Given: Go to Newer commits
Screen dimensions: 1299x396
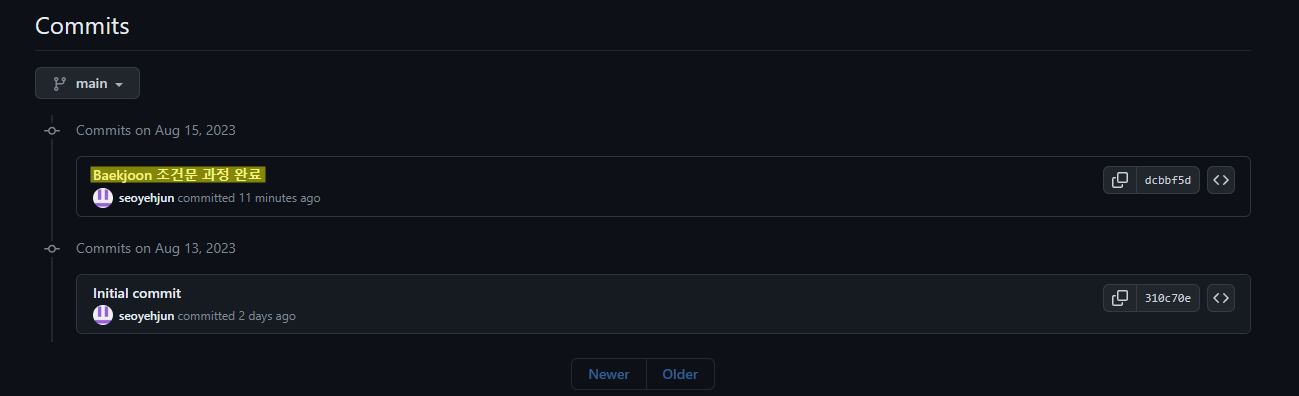Looking at the screenshot, I should pyautogui.click(x=609, y=375).
